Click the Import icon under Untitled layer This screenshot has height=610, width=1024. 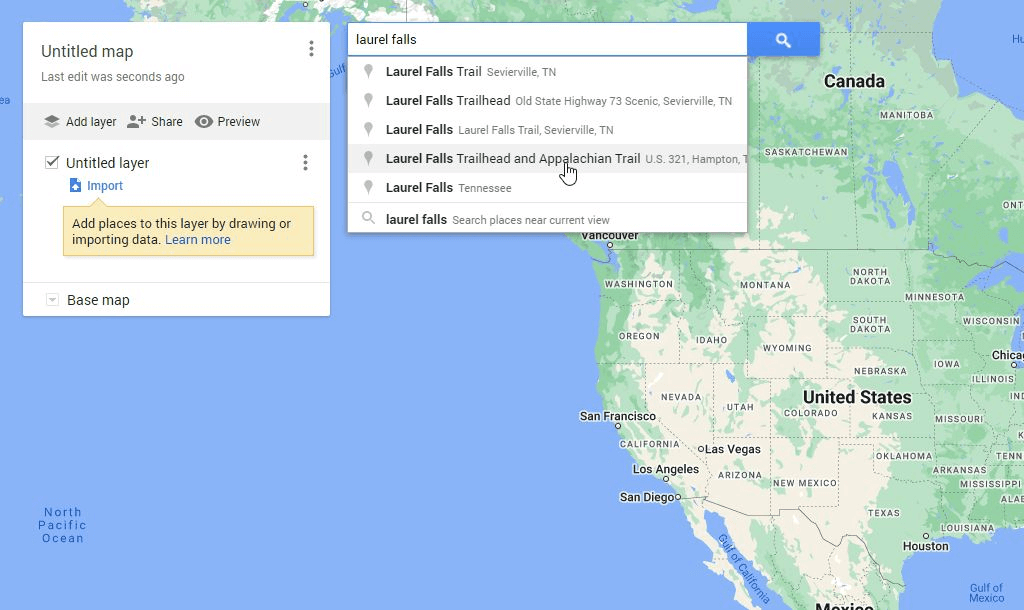[76, 185]
